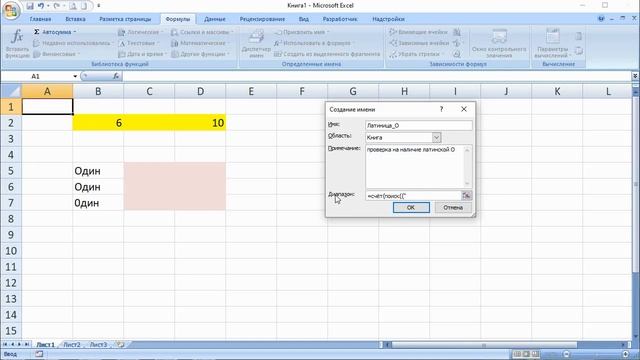Viewport: 640px width, 360px height.
Task: Open the Рецензирование tab
Action: point(262,19)
